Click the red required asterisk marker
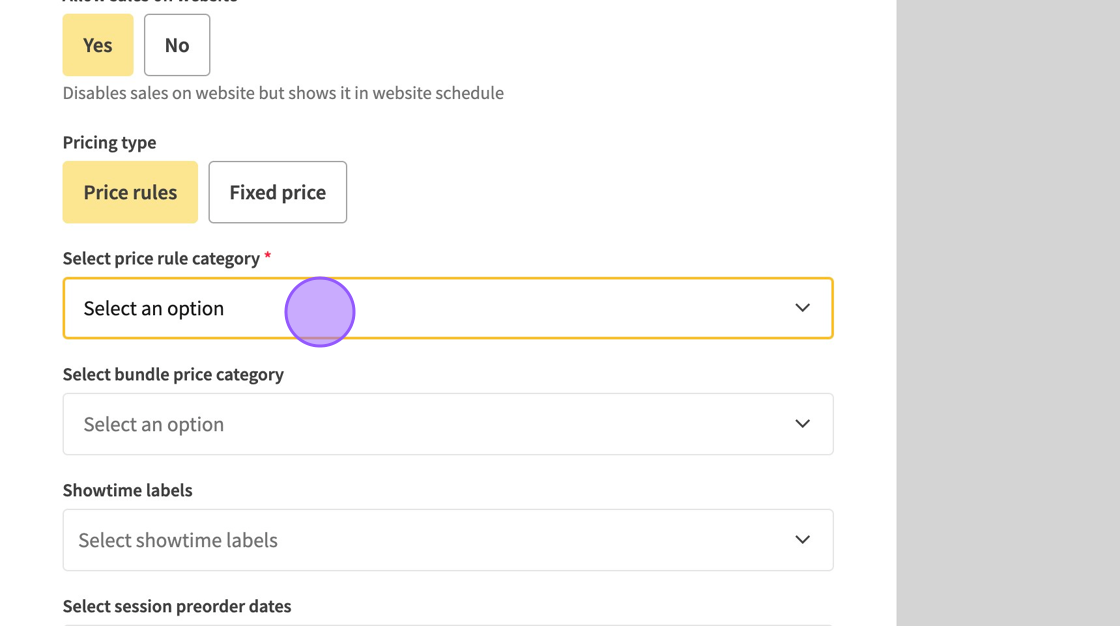This screenshot has height=626, width=1120. click(x=267, y=257)
